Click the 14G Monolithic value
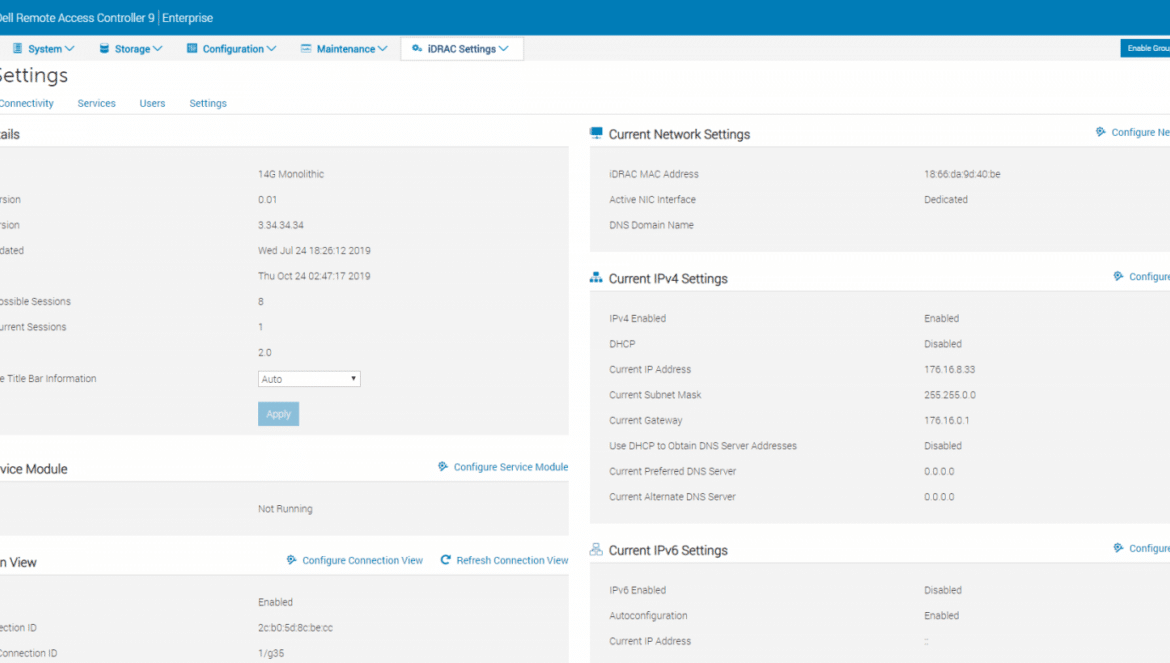The height and width of the screenshot is (663, 1170). point(291,174)
